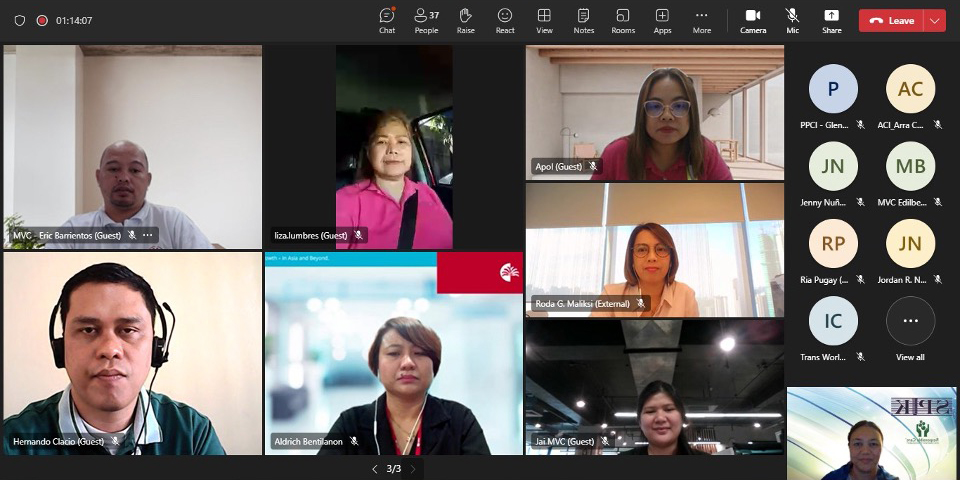Image resolution: width=960 pixels, height=480 pixels.
Task: Click the AC participant avatar
Action: (910, 89)
